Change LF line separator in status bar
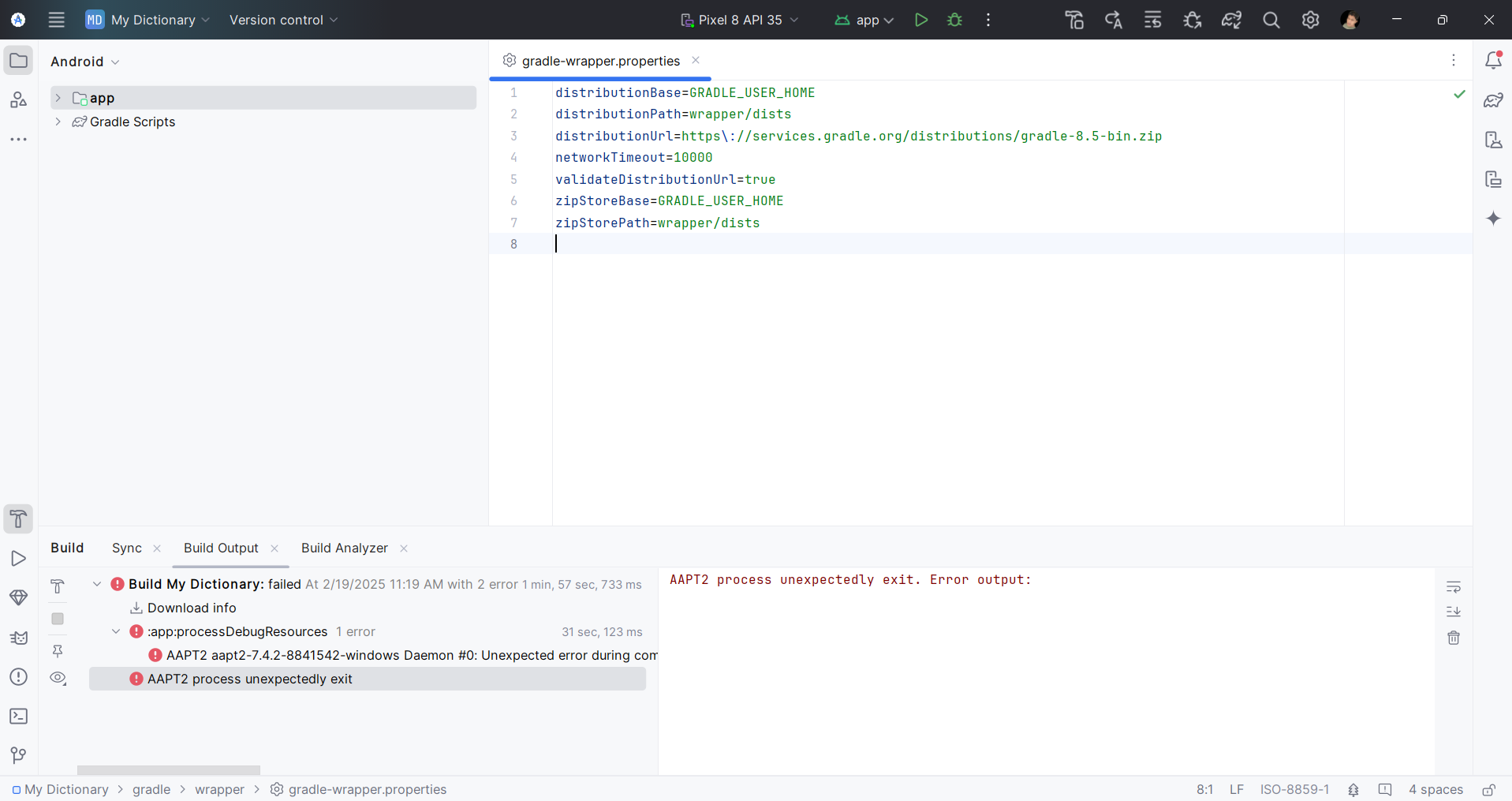Screen dimensions: 1512x801 pyautogui.click(x=1237, y=789)
